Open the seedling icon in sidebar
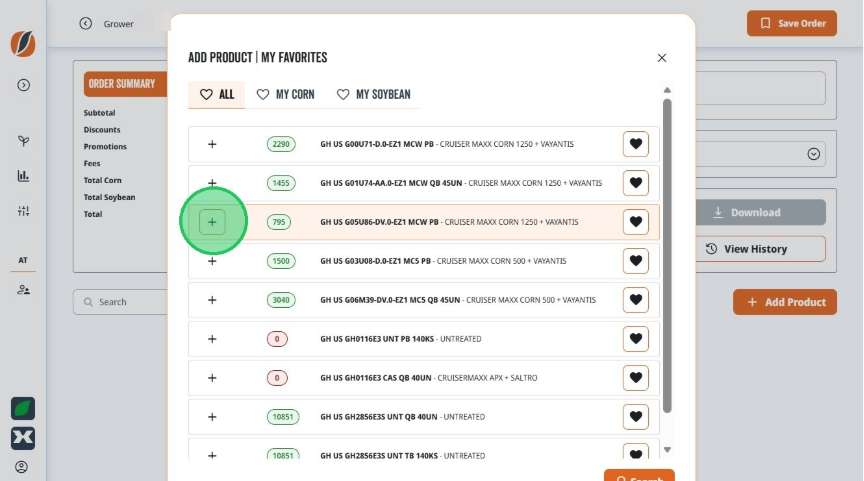Screen dimensions: 864x481 (23, 140)
